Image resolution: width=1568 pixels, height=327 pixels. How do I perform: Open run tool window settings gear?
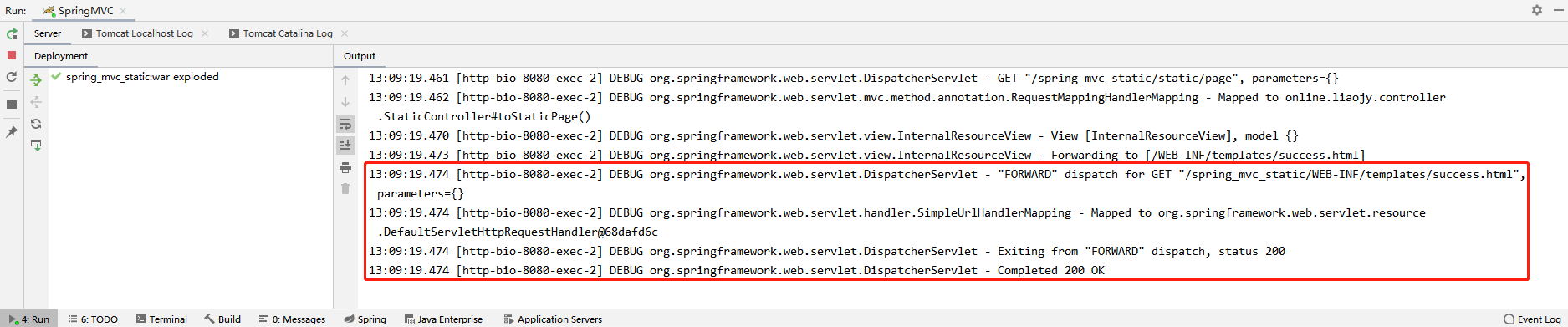(1537, 10)
